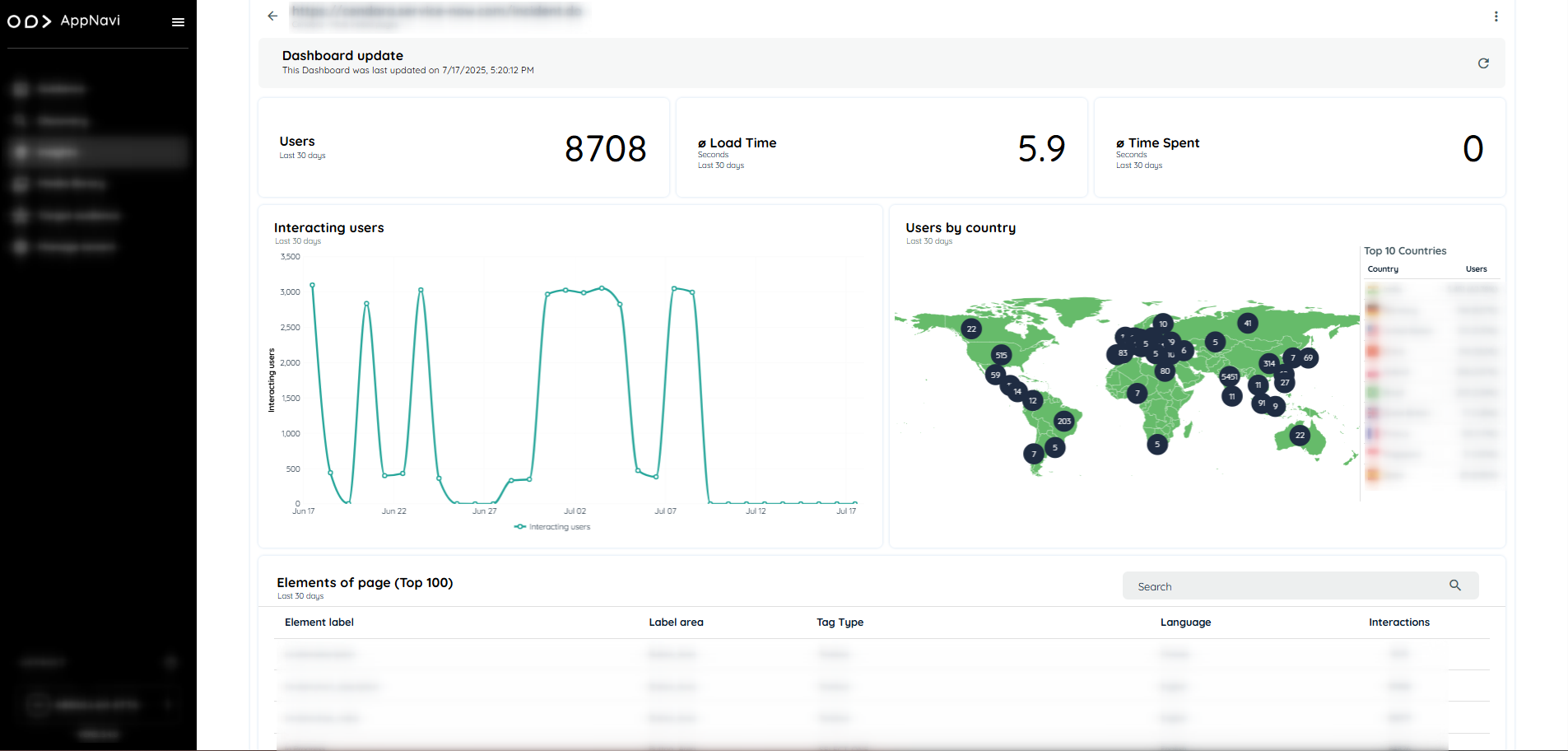Viewport: 1568px width, 751px height.
Task: Click the magnifier search icon
Action: pyautogui.click(x=1455, y=585)
